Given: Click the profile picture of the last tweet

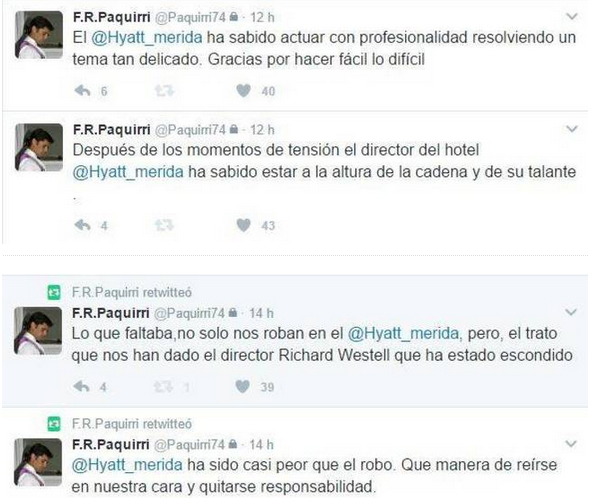Looking at the screenshot, I should [x=38, y=462].
